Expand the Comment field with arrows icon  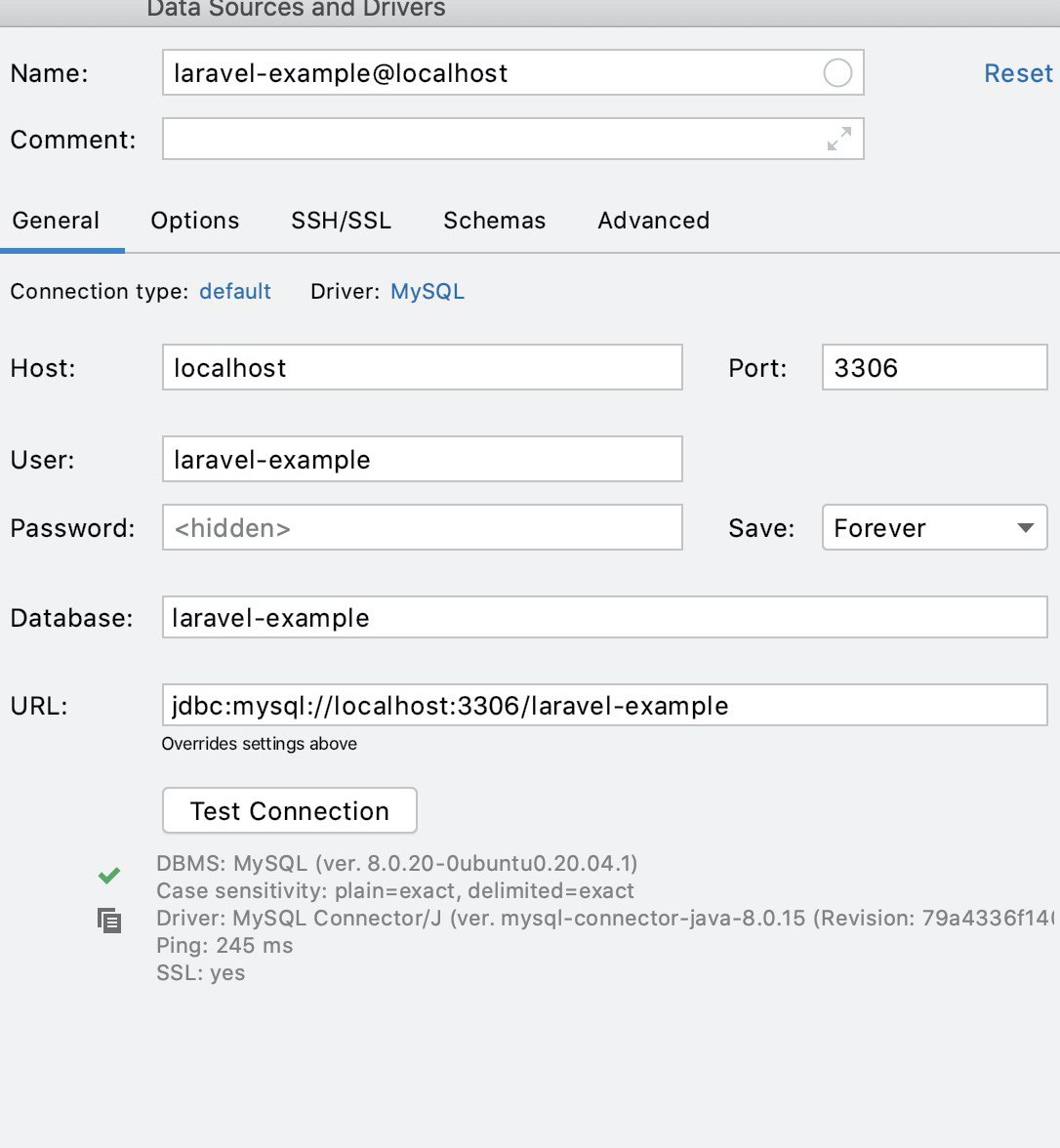coord(839,139)
